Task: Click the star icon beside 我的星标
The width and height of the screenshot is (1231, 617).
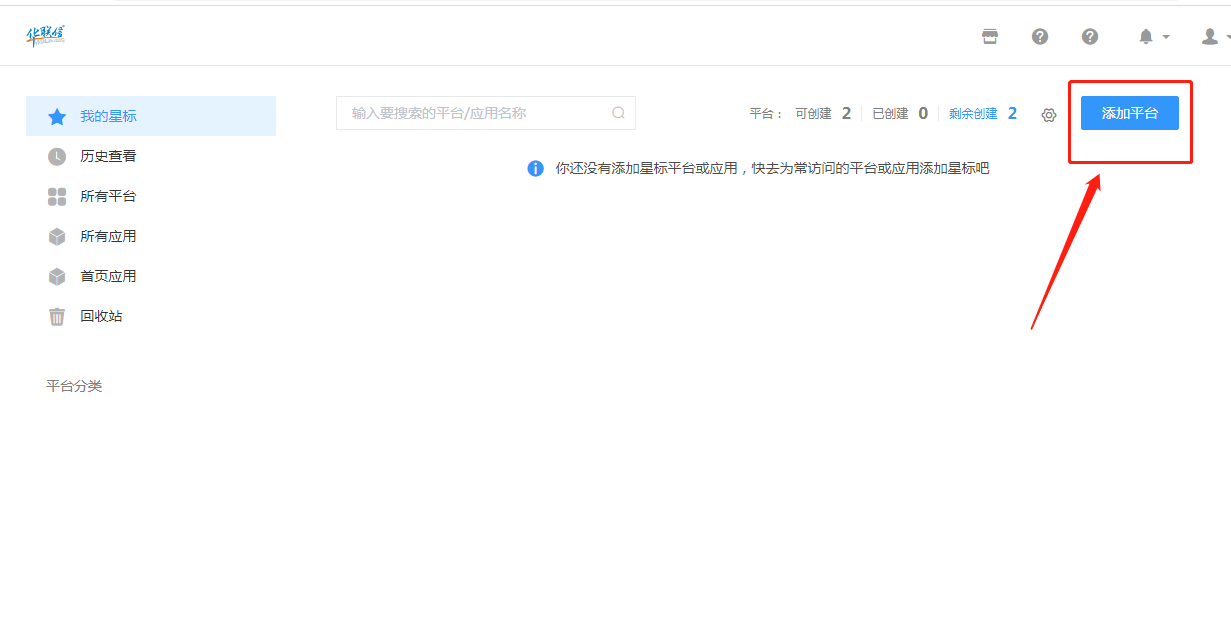Action: [57, 116]
